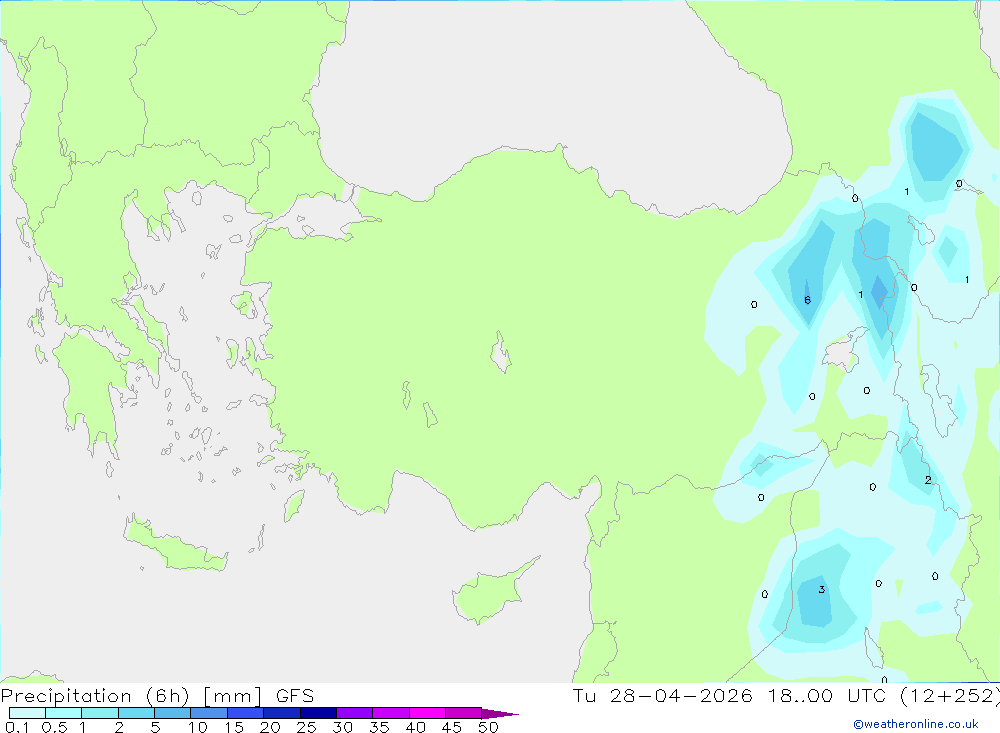Click legend label '0.1'
This screenshot has width=1000, height=733.
point(17,727)
